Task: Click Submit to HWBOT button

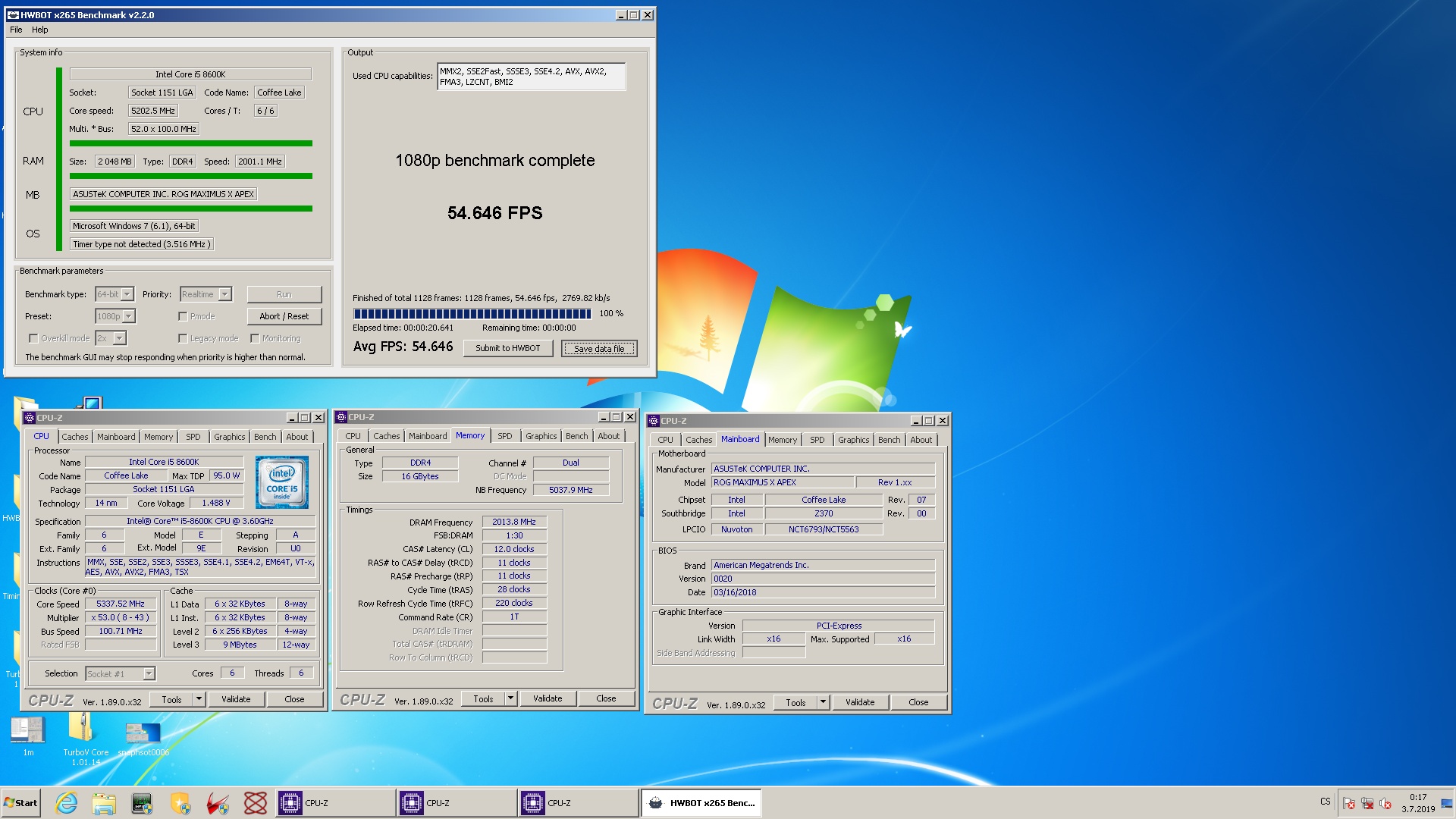Action: 508,349
